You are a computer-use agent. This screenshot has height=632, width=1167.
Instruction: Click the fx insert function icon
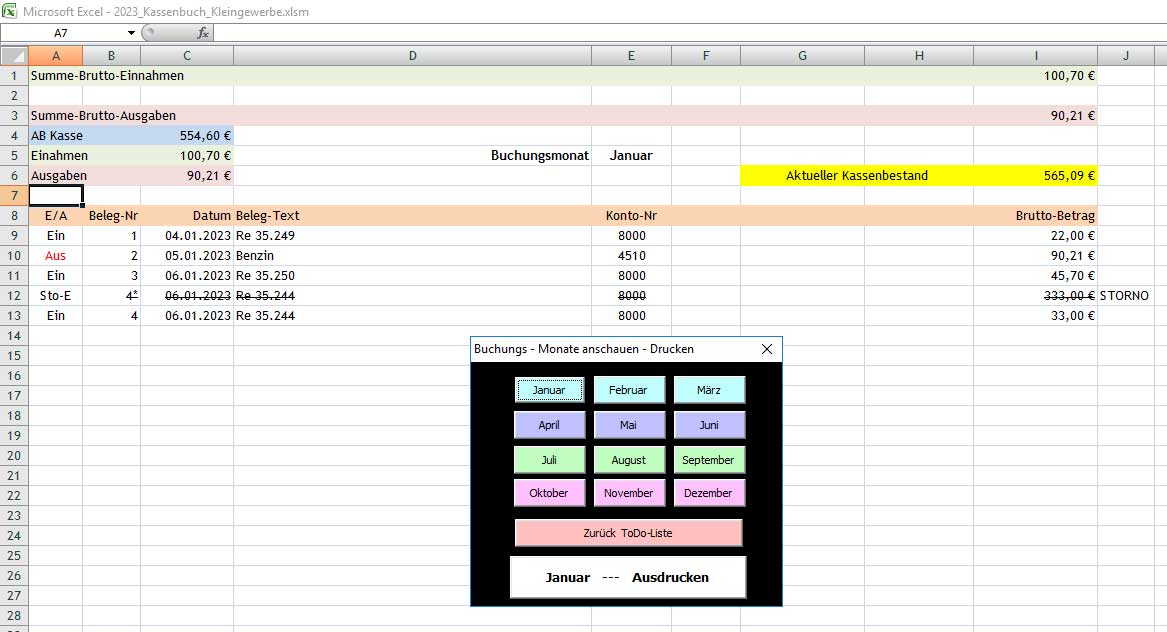coord(203,33)
